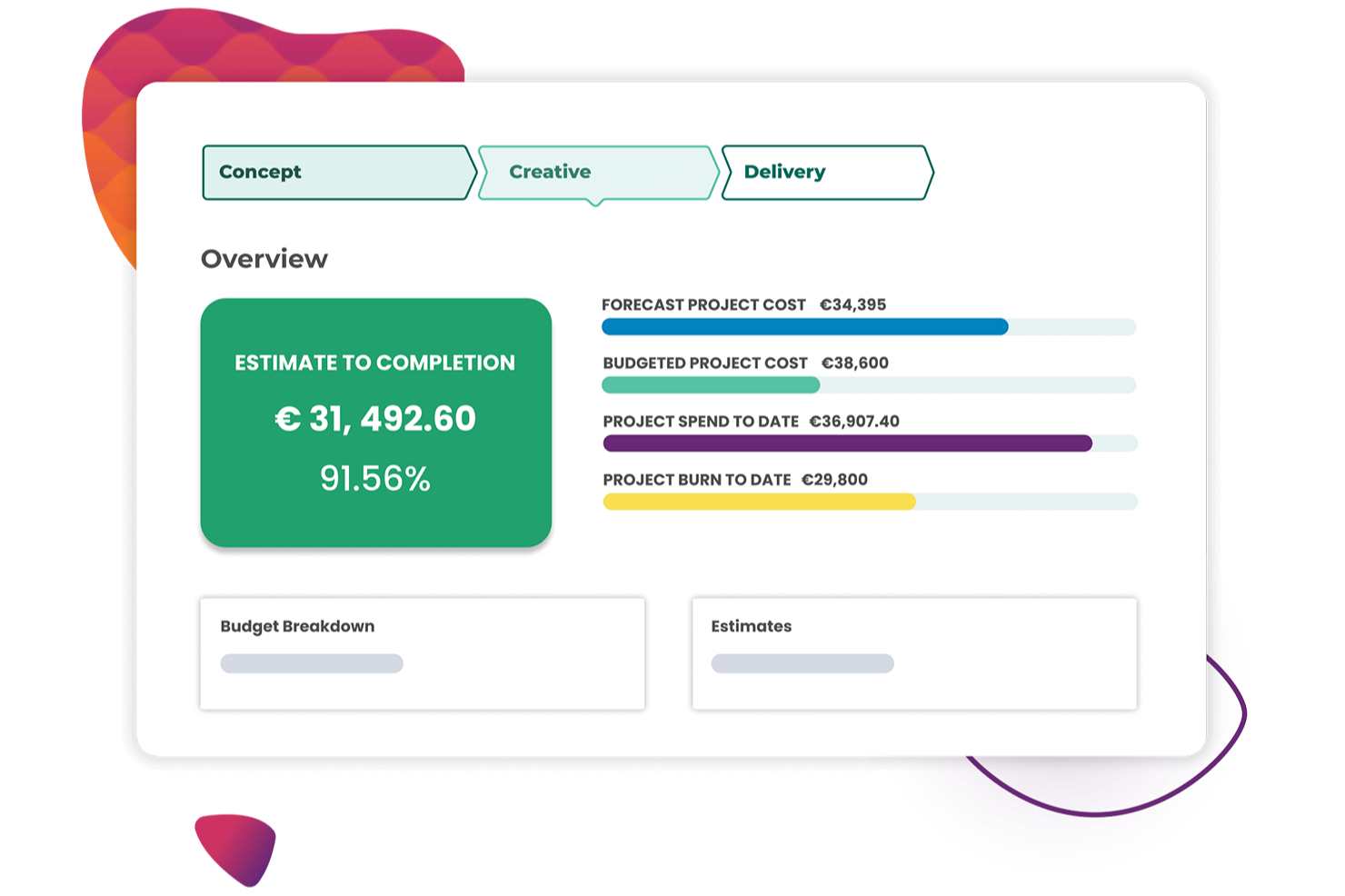Click the purple spend to date bar
This screenshot has height=896, width=1345.
pyautogui.click(x=847, y=443)
